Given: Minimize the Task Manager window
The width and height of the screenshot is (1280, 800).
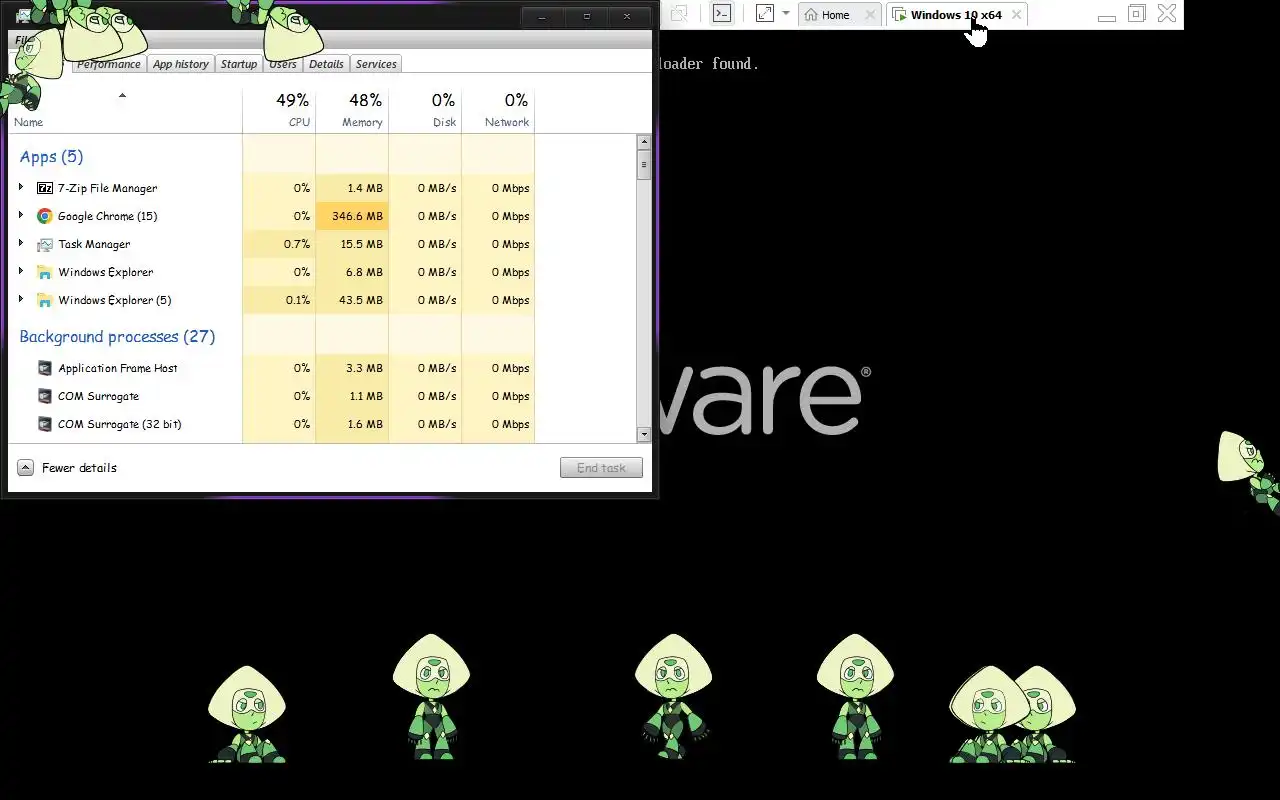Looking at the screenshot, I should (x=543, y=17).
